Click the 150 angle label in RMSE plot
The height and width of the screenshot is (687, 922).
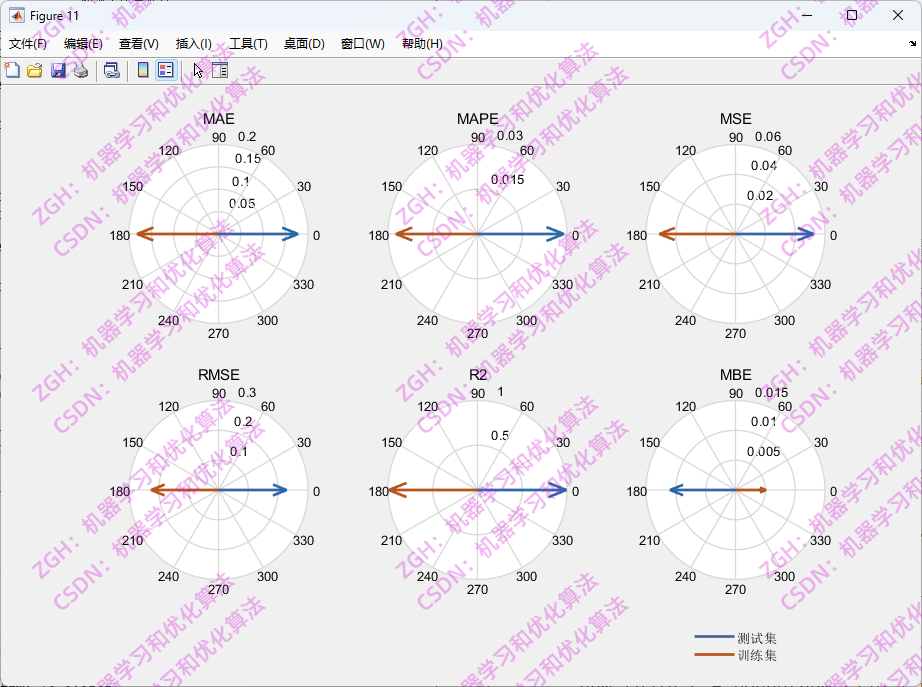pyautogui.click(x=132, y=442)
